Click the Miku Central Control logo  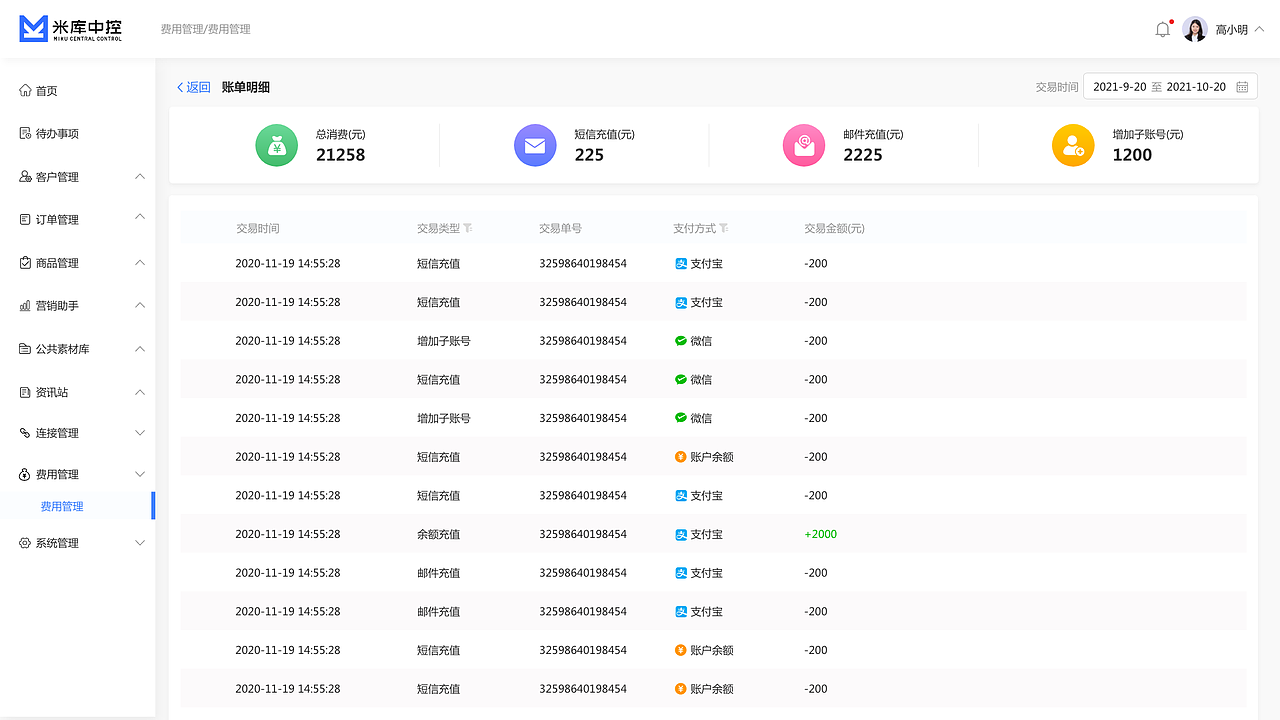(71, 29)
